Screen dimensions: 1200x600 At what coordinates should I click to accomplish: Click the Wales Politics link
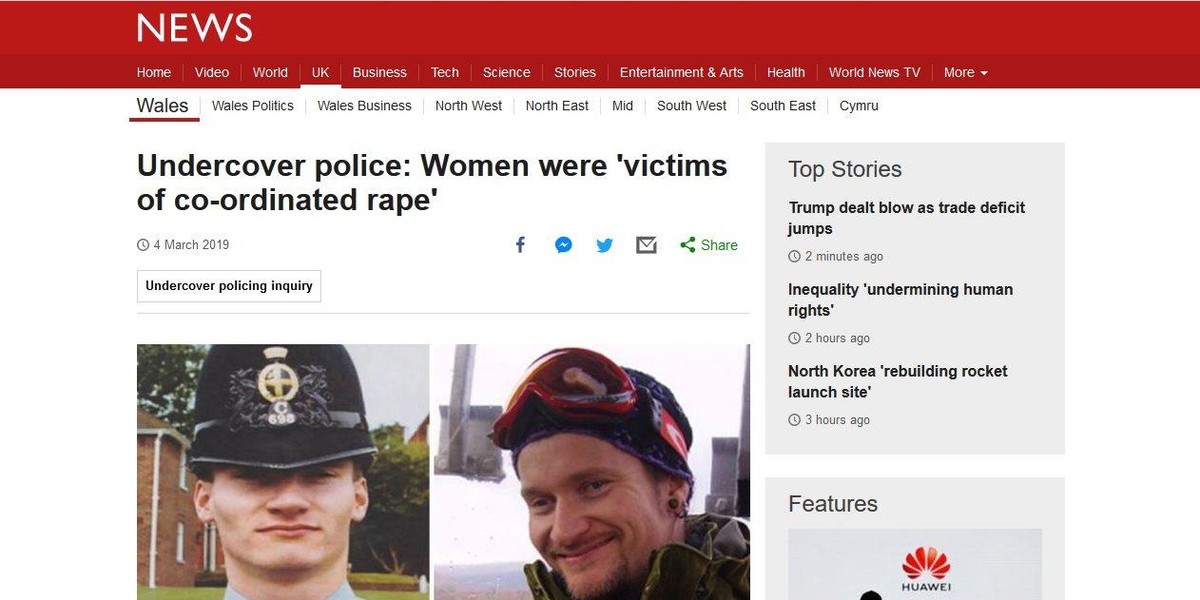(x=253, y=106)
